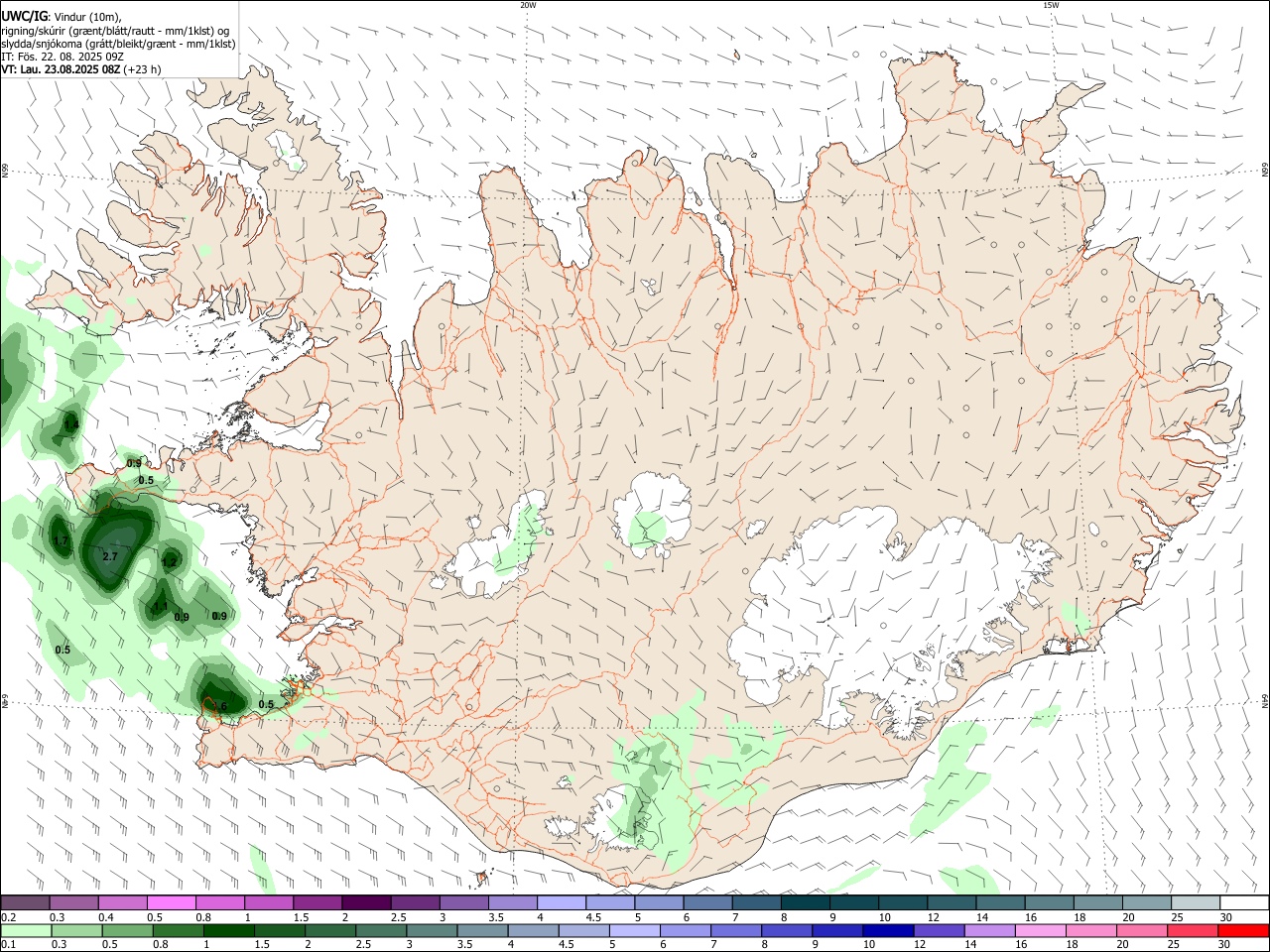The width and height of the screenshot is (1270, 952).
Task: Click the '30' label in the top legend row
Action: [1225, 917]
